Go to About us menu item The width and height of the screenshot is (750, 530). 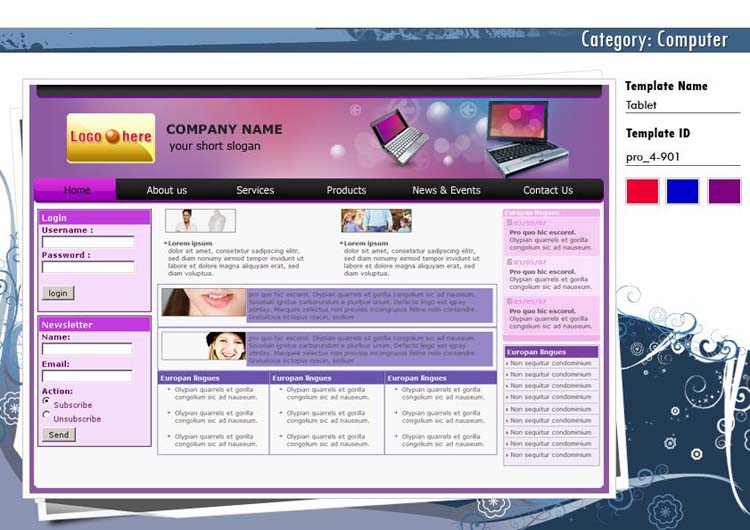tap(166, 190)
